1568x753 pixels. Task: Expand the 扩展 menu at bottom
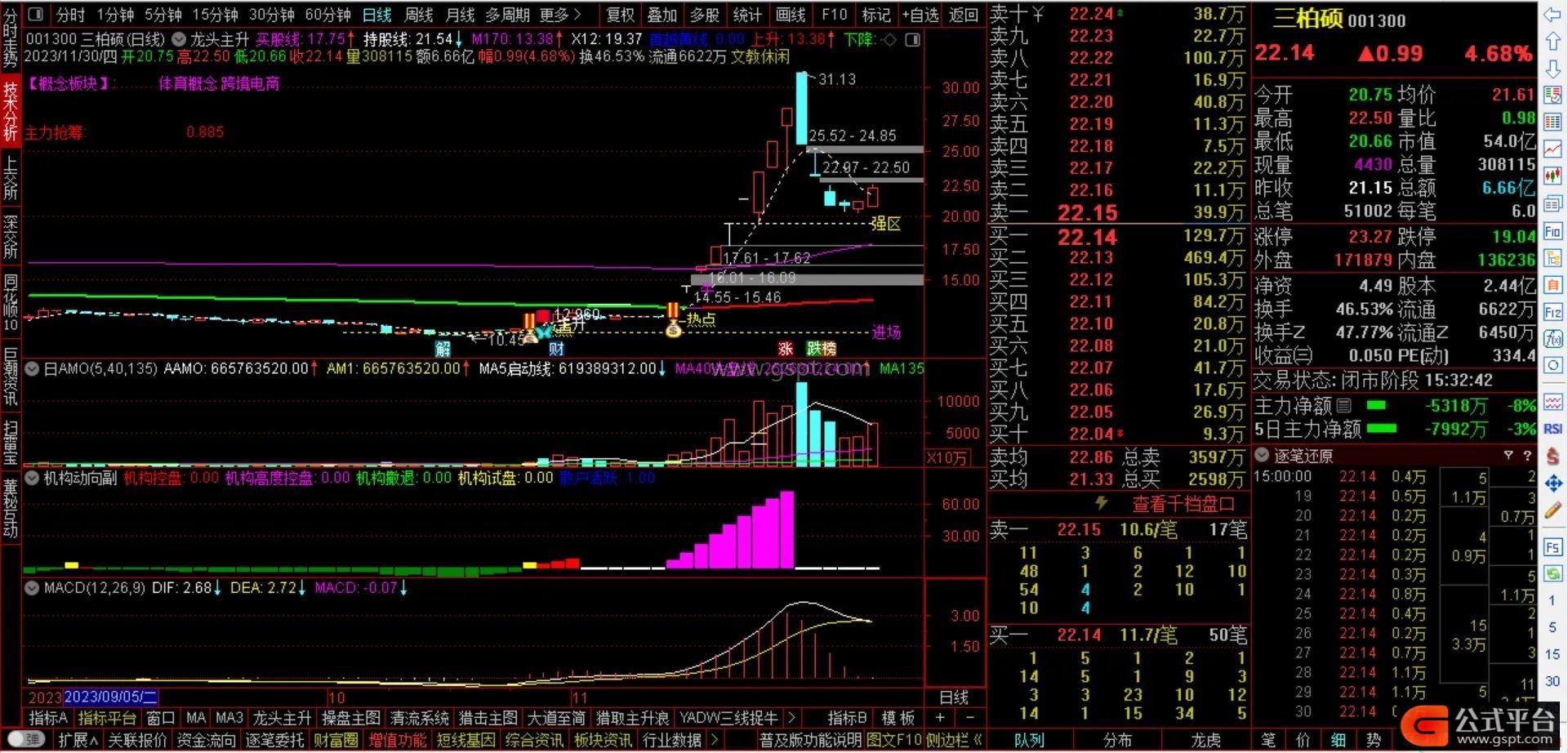pos(78,740)
